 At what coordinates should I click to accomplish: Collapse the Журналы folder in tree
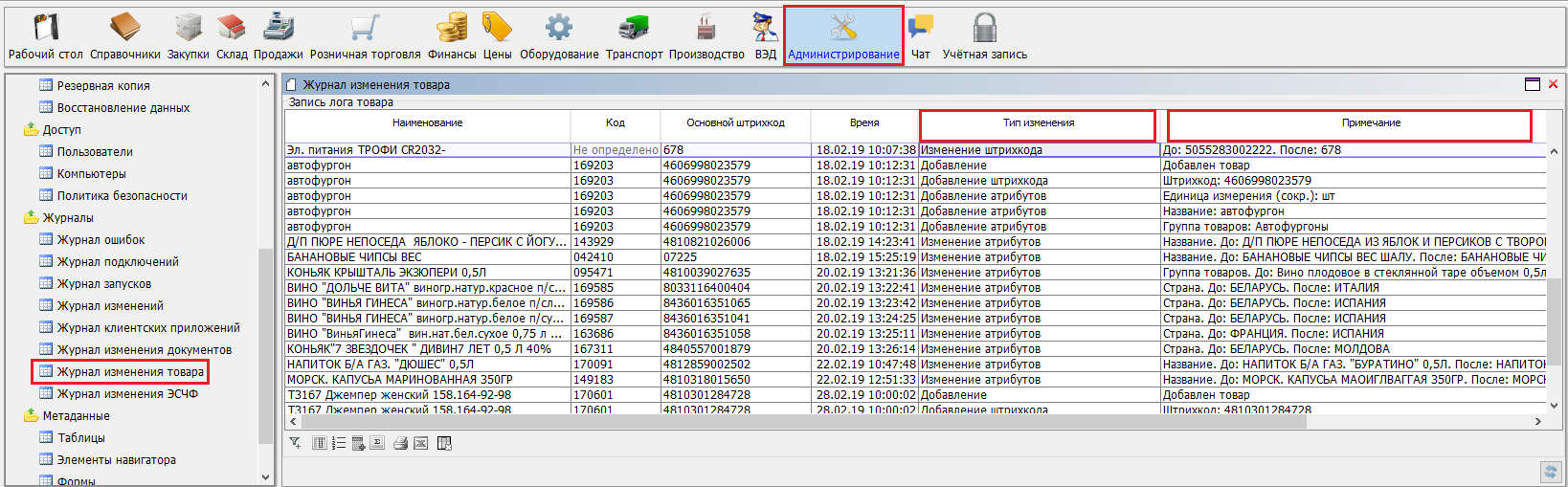31,218
